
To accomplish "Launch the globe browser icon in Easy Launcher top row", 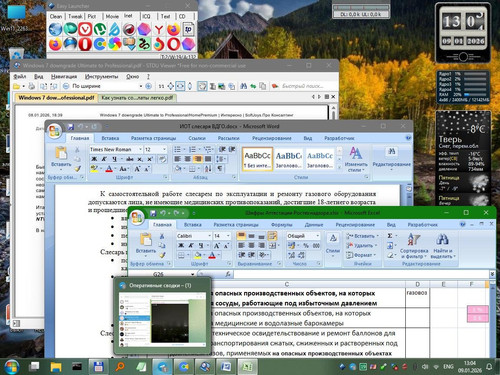I will (x=55, y=29).
